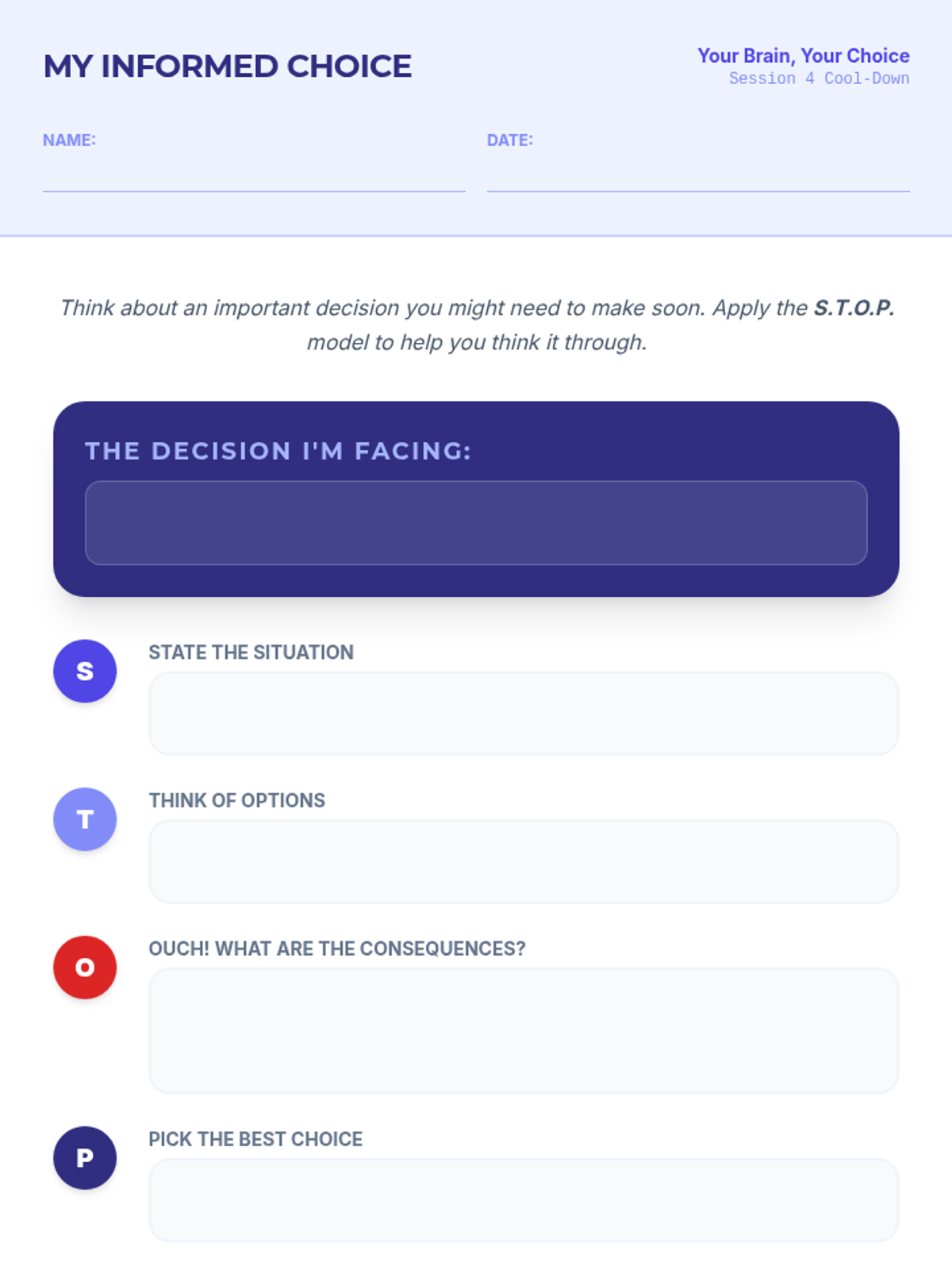The height and width of the screenshot is (1270, 952).
Task: Click the State the Situation label
Action: tap(251, 652)
